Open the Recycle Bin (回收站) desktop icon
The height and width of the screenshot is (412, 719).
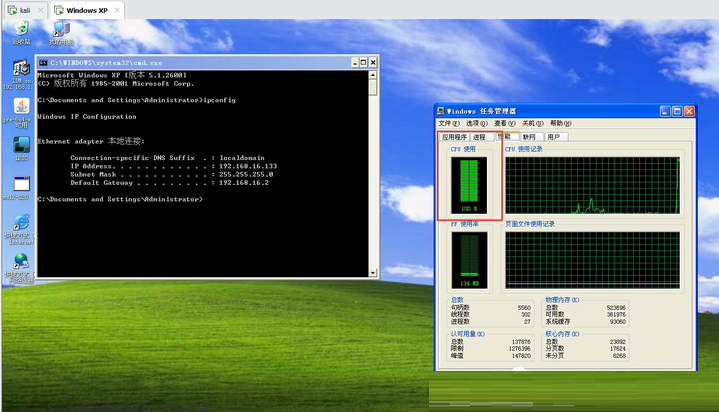click(x=21, y=28)
